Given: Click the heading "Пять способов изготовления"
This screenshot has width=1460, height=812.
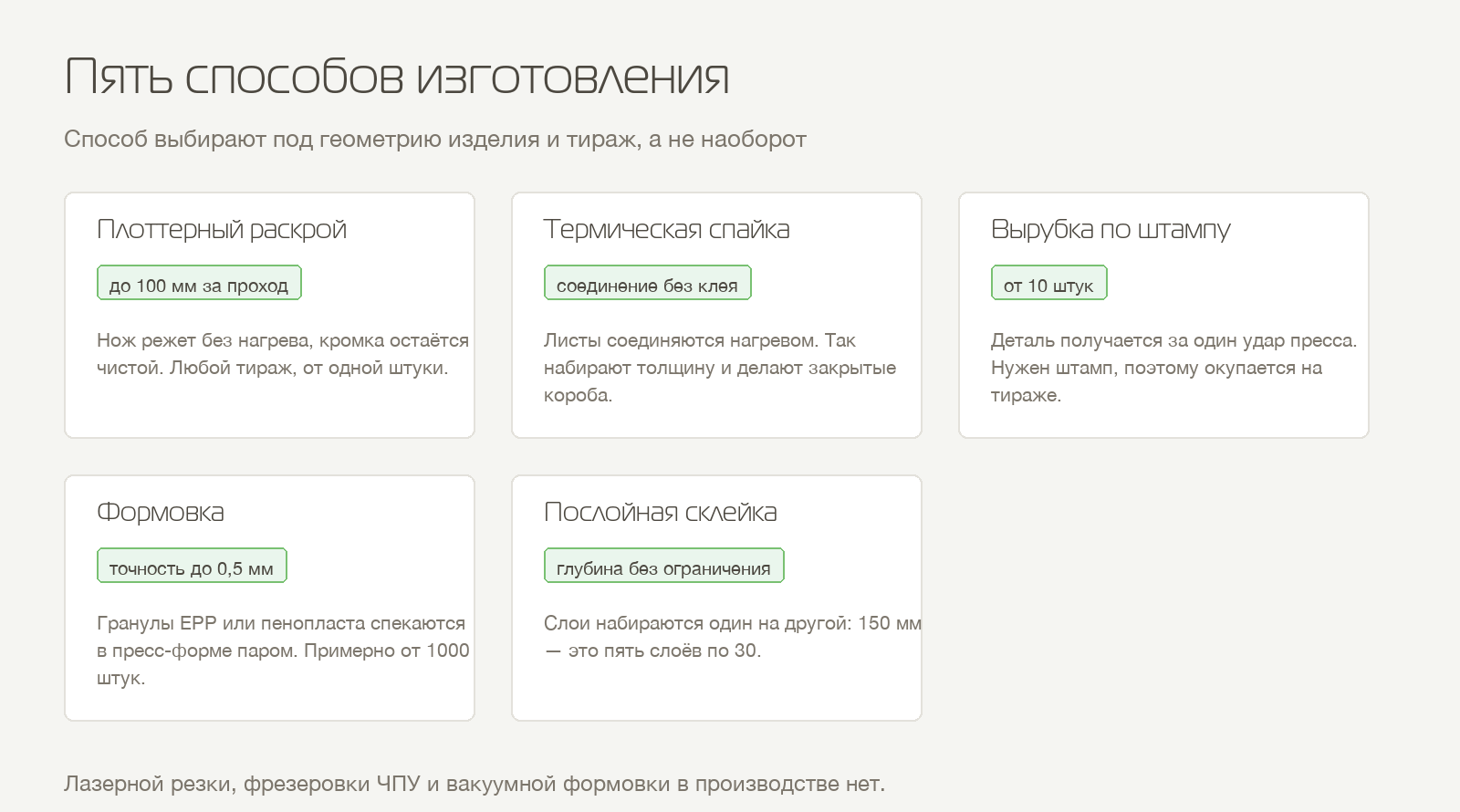Looking at the screenshot, I should point(397,77).
